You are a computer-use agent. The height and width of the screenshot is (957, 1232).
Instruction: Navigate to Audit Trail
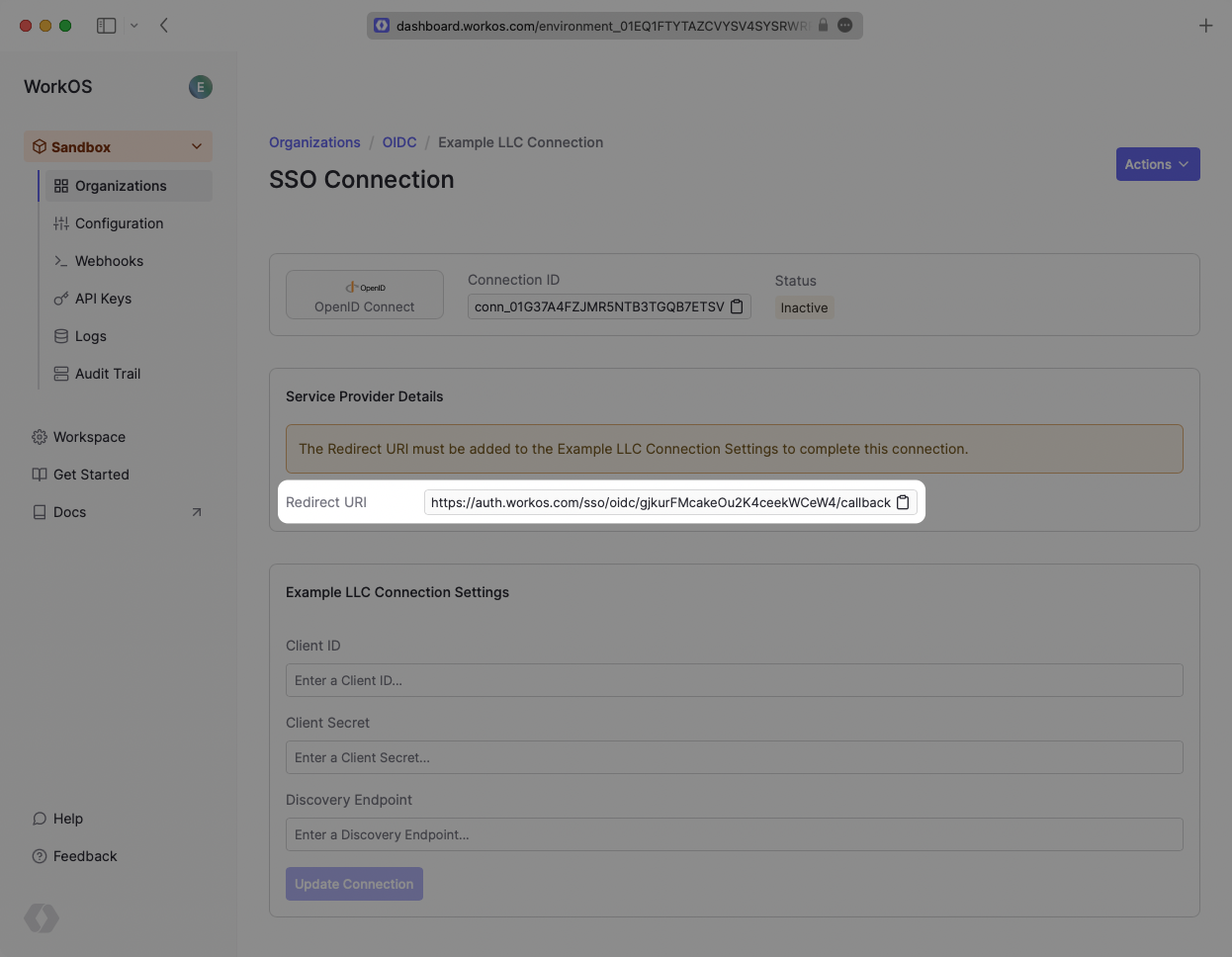(x=108, y=374)
